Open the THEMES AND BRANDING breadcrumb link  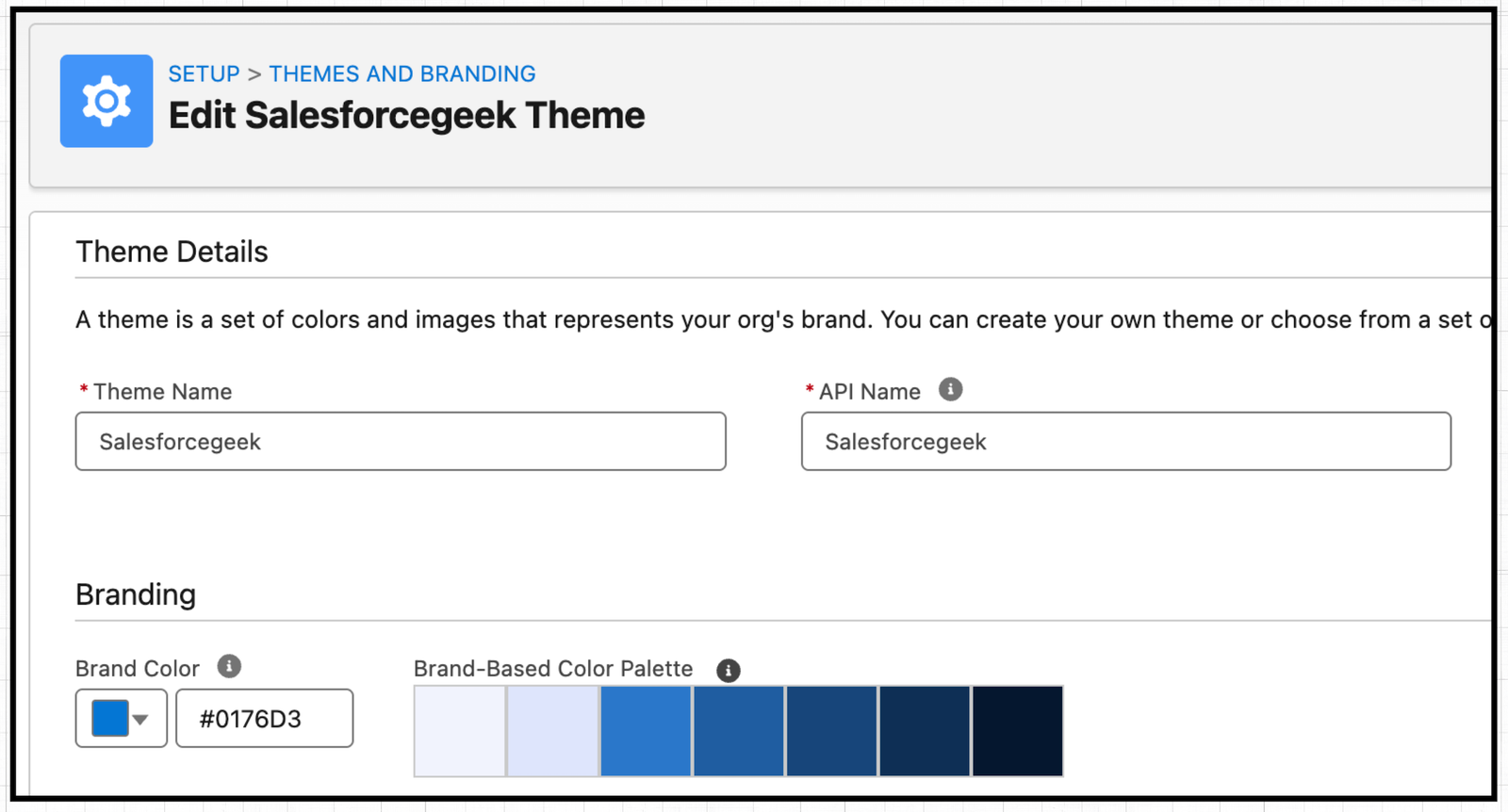pos(402,73)
